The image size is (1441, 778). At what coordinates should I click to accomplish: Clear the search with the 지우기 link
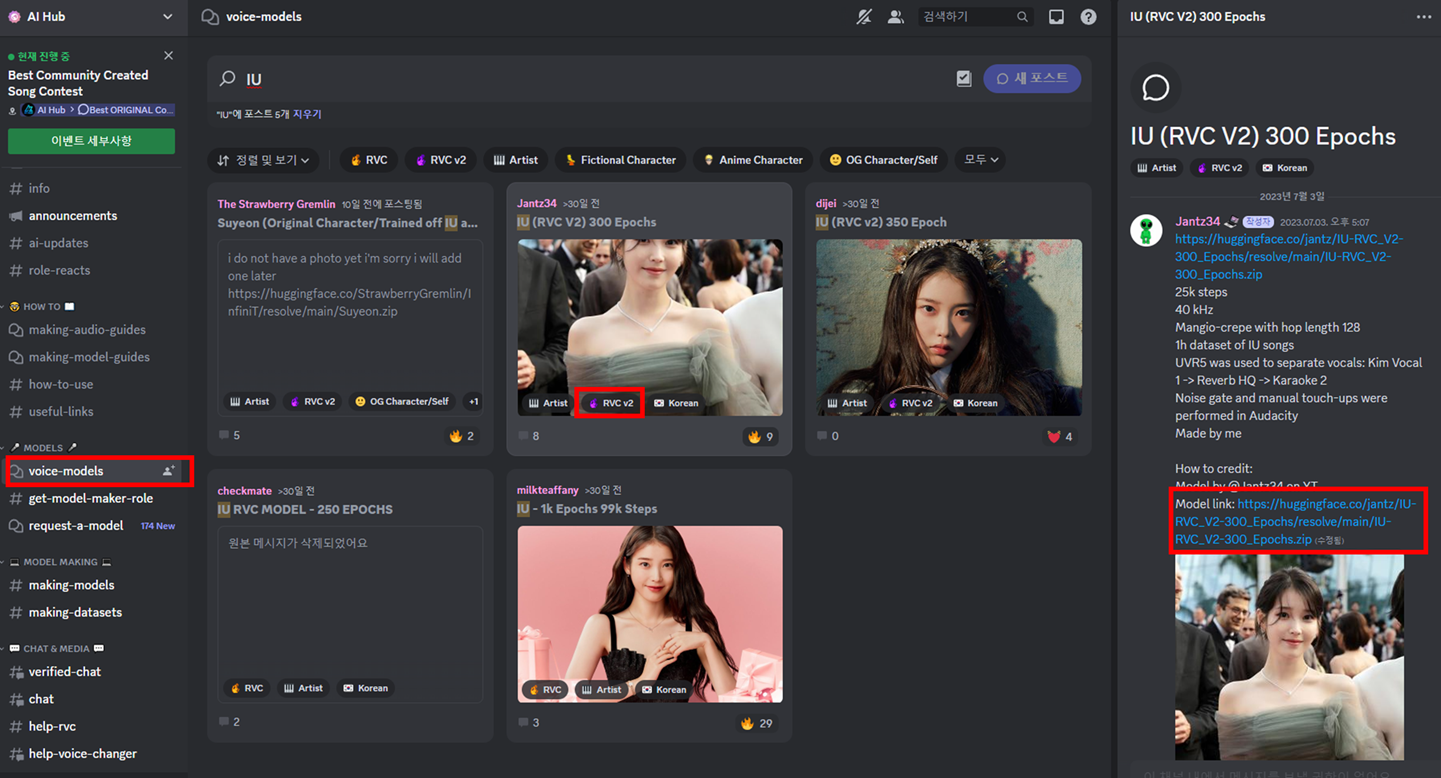(307, 115)
